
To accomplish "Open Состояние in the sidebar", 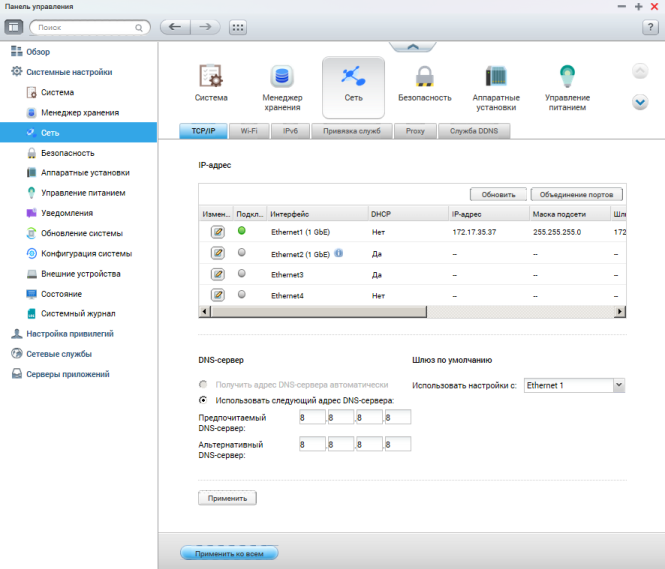I will point(61,294).
